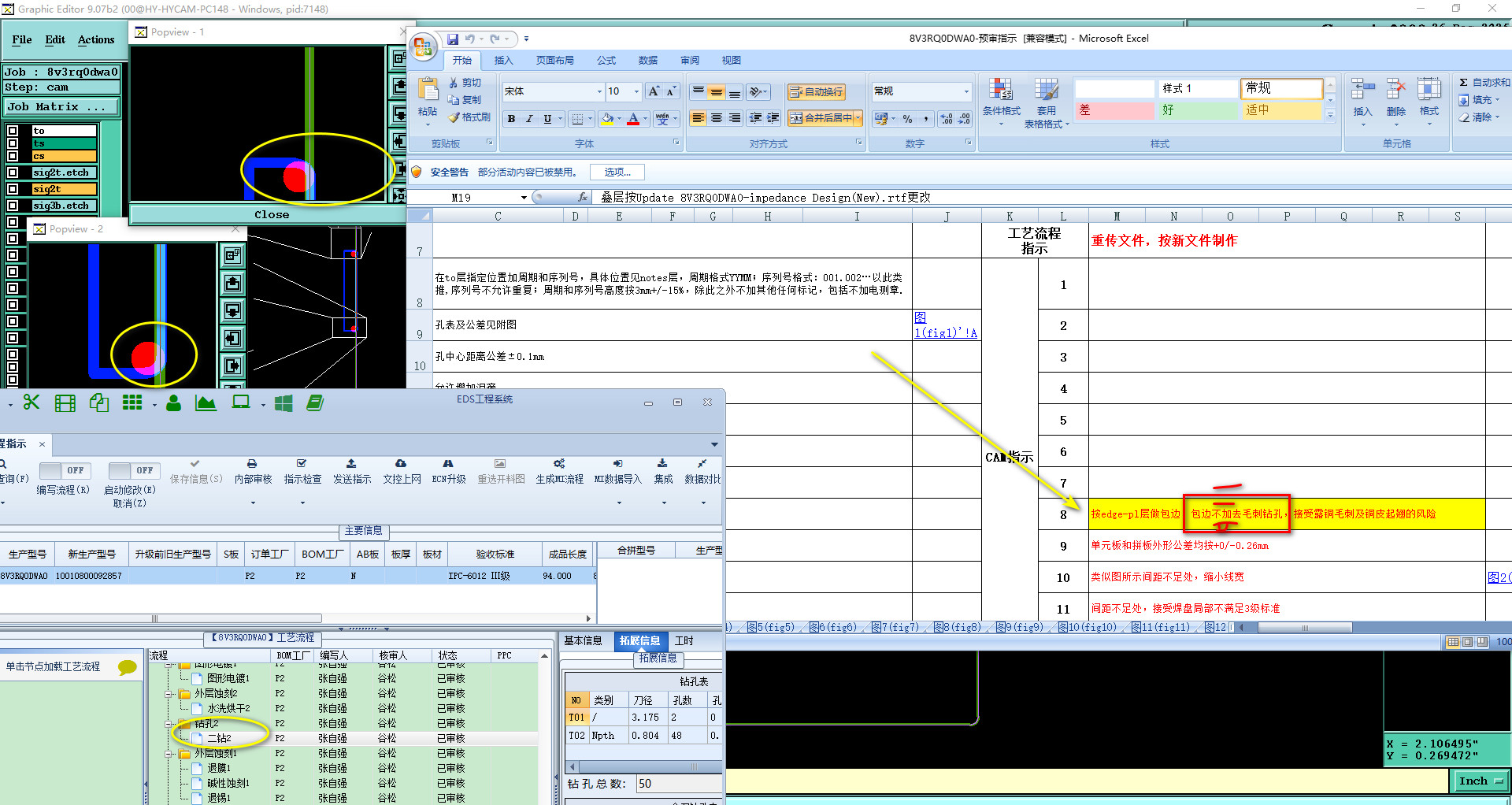Toggle the 编写流程(R) OFF switch

click(65, 470)
